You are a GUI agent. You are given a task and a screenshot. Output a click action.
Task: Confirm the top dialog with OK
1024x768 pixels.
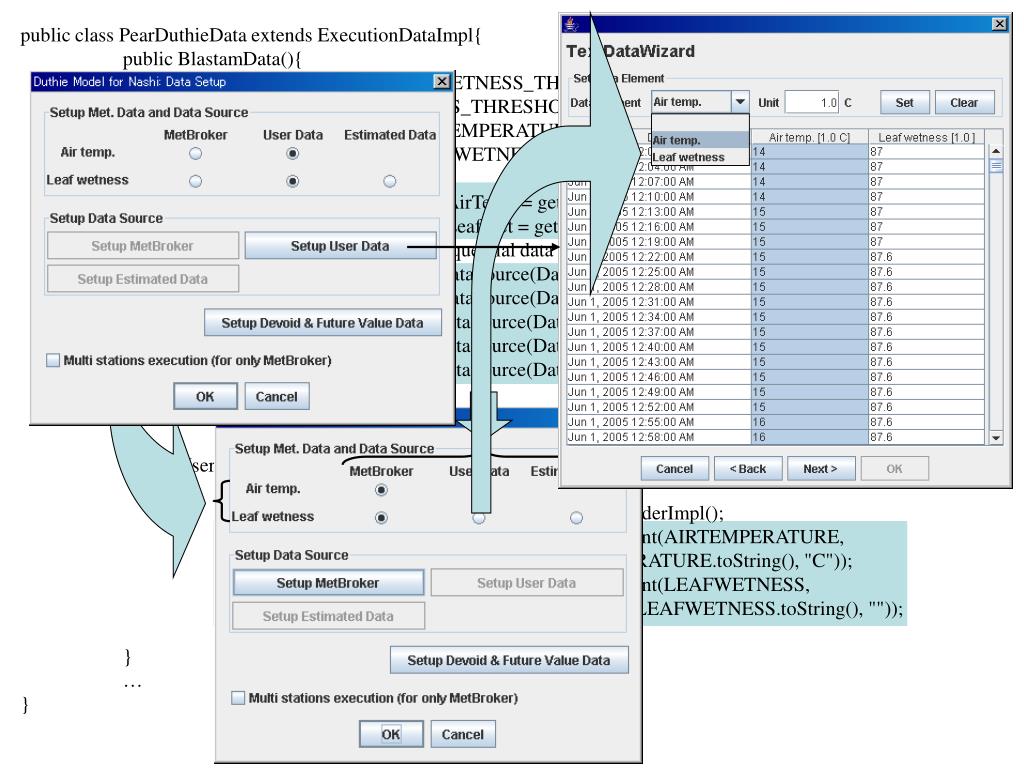pyautogui.click(x=205, y=396)
